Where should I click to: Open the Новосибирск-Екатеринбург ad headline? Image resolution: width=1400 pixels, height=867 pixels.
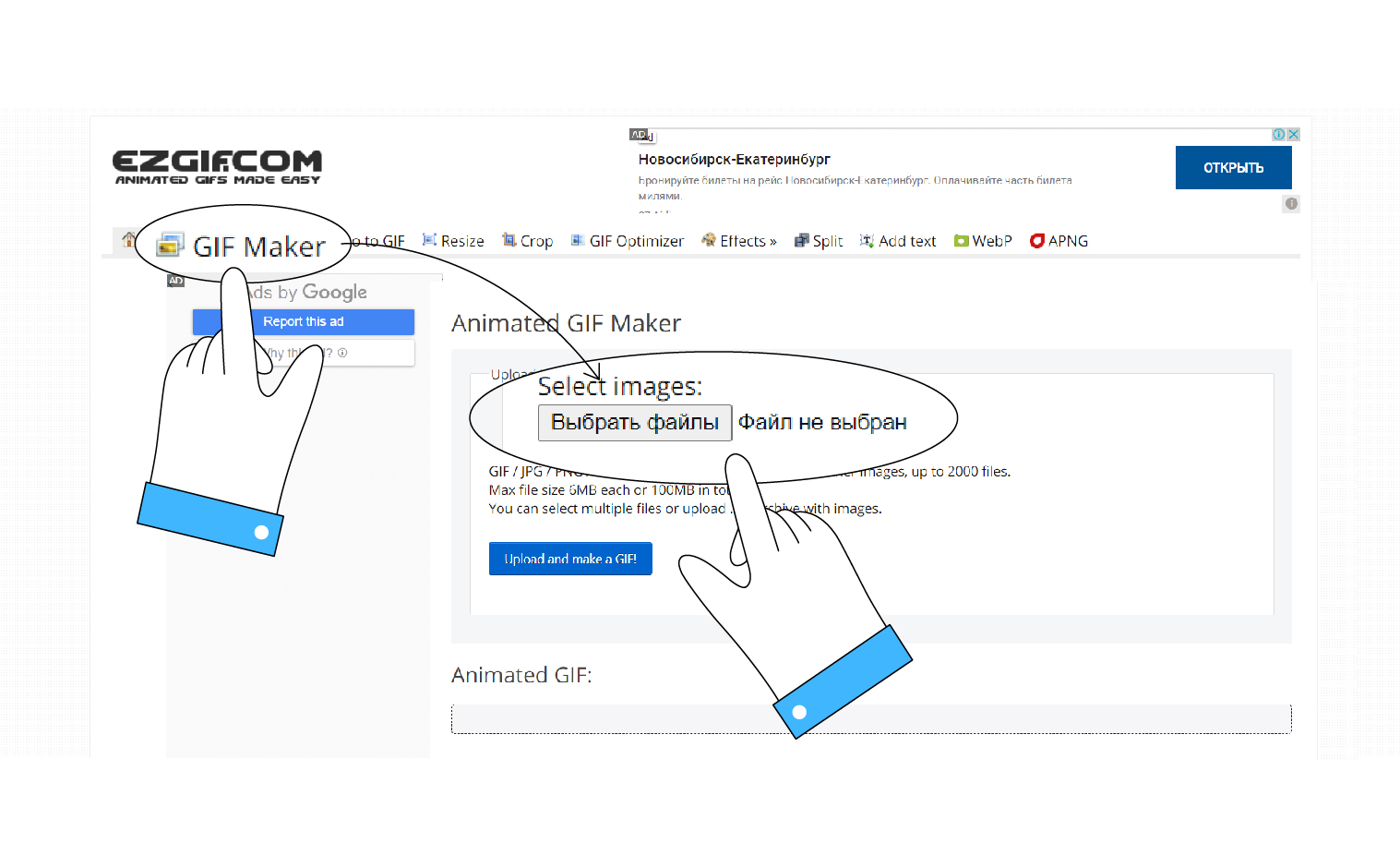click(735, 159)
